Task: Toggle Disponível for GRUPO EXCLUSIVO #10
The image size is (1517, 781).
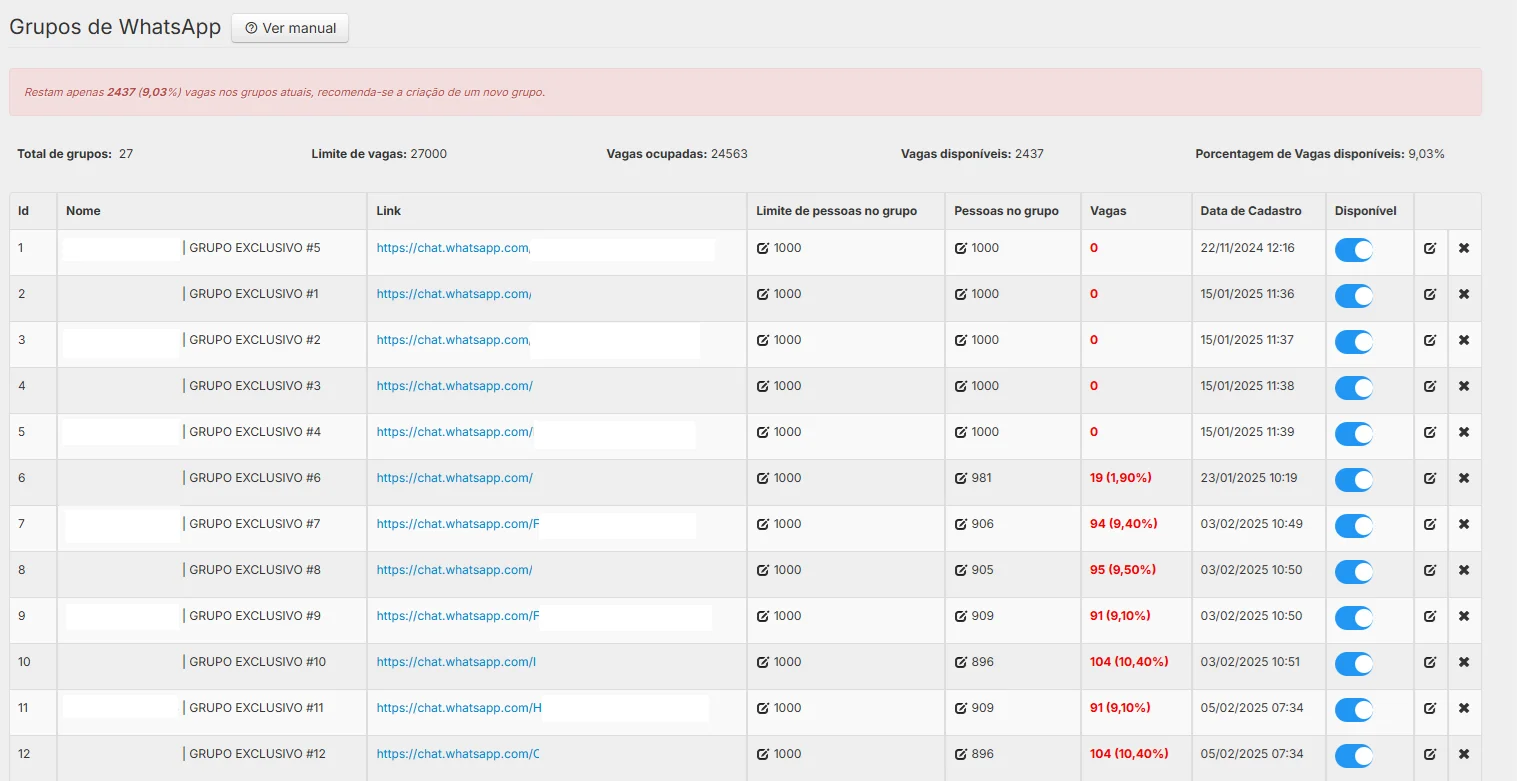Action: (x=1354, y=664)
